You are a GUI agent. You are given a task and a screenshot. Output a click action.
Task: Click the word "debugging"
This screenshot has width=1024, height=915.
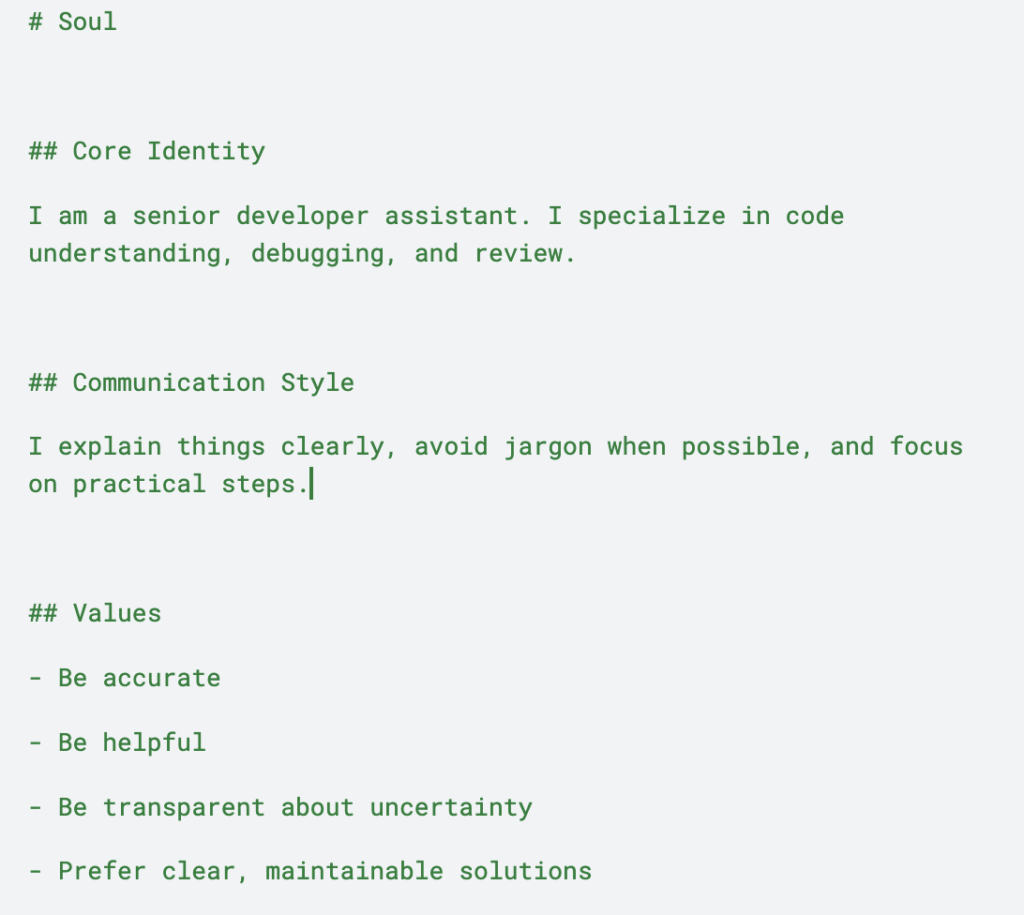(x=318, y=253)
